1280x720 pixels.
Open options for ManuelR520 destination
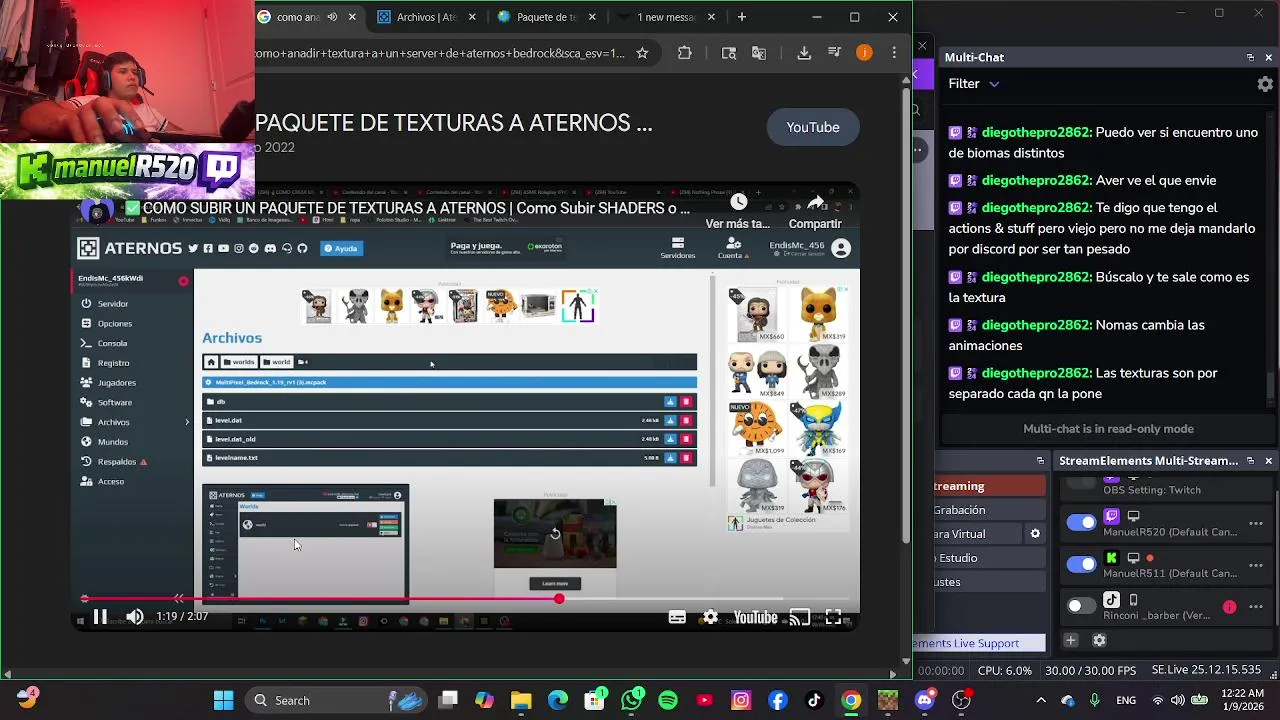coord(1256,523)
